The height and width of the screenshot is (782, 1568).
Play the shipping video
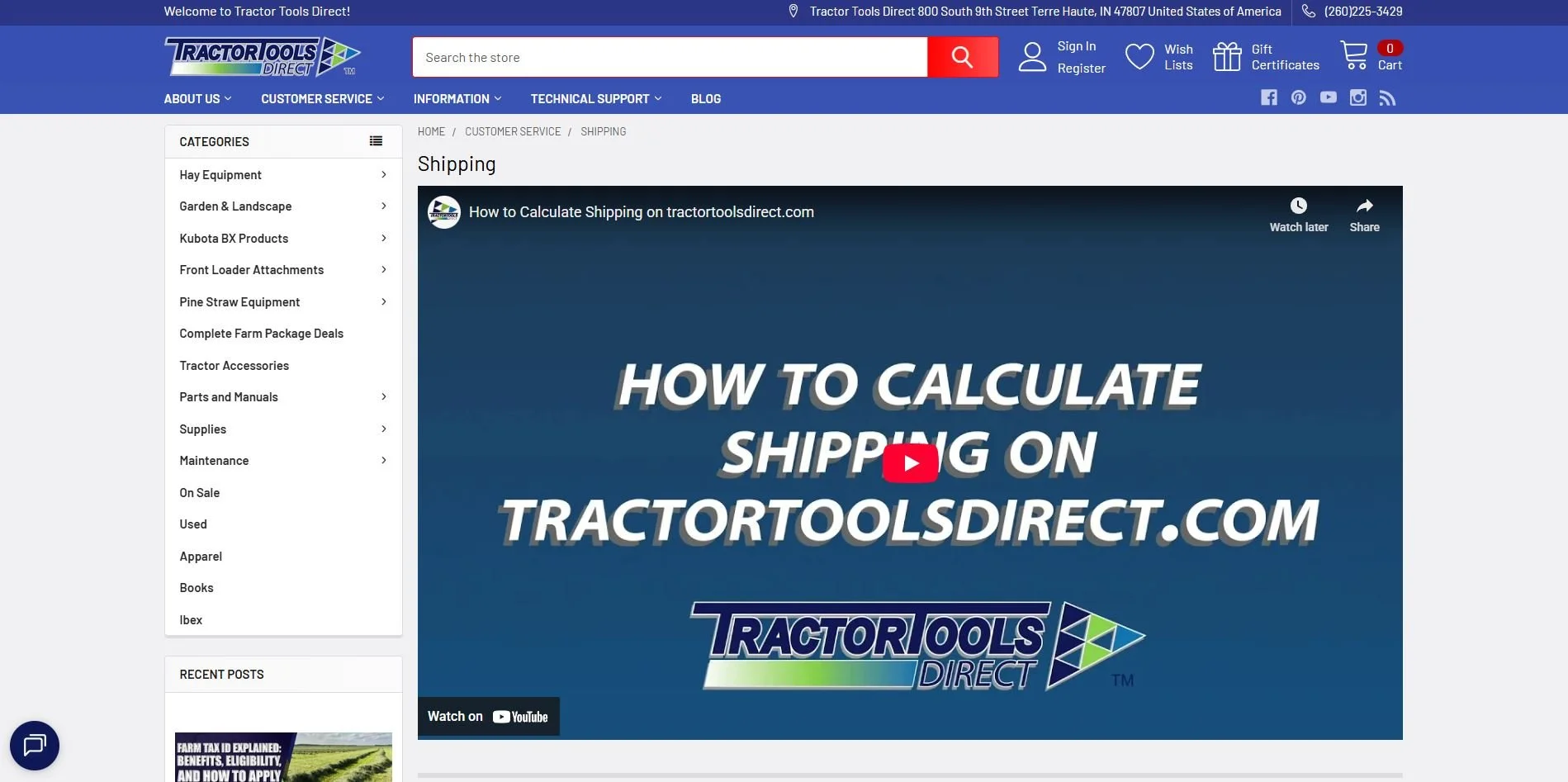coord(911,462)
